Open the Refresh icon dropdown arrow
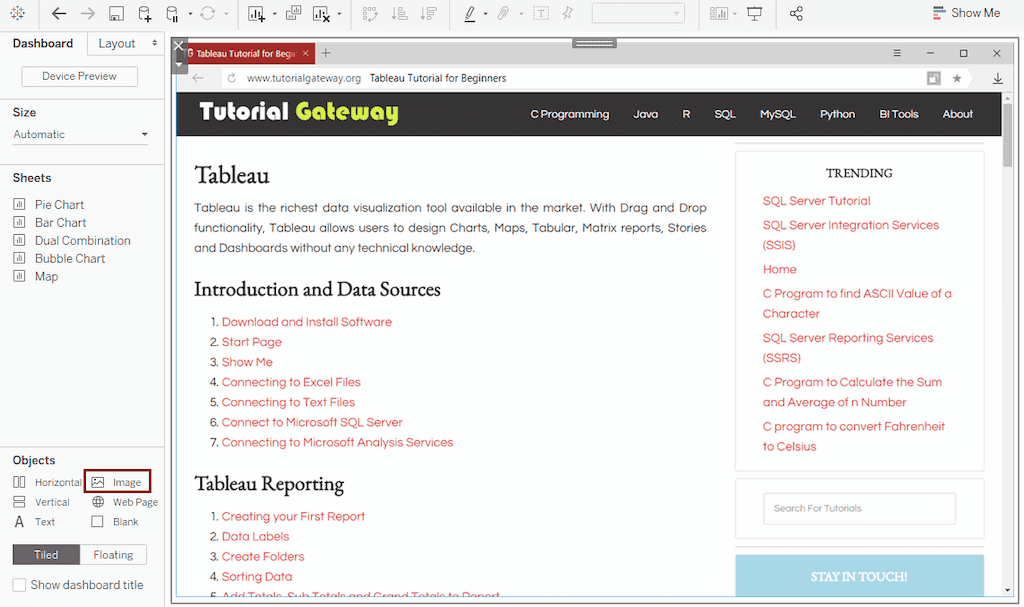This screenshot has height=607, width=1024. (x=226, y=14)
